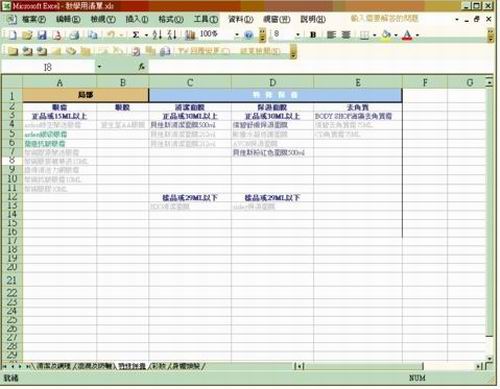Open the Borders style dropdown arrow
This screenshot has height=389, width=500.
(375, 35)
